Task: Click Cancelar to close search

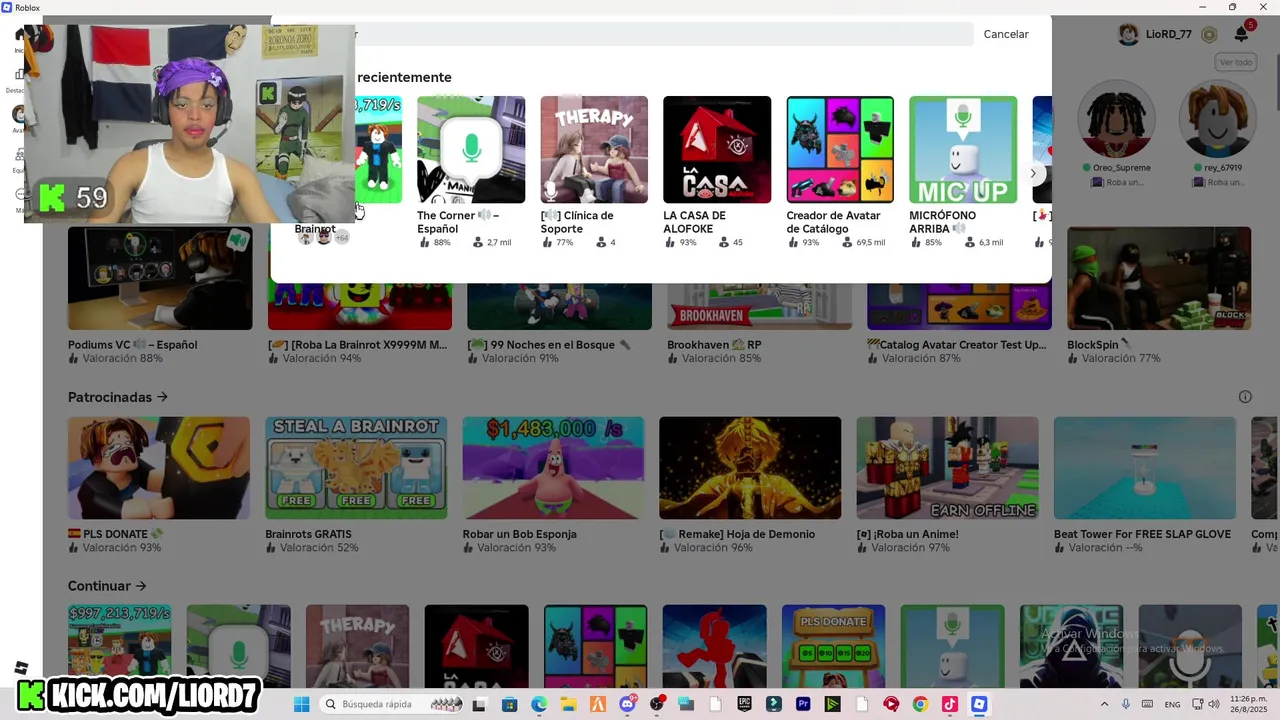Action: tap(1006, 34)
